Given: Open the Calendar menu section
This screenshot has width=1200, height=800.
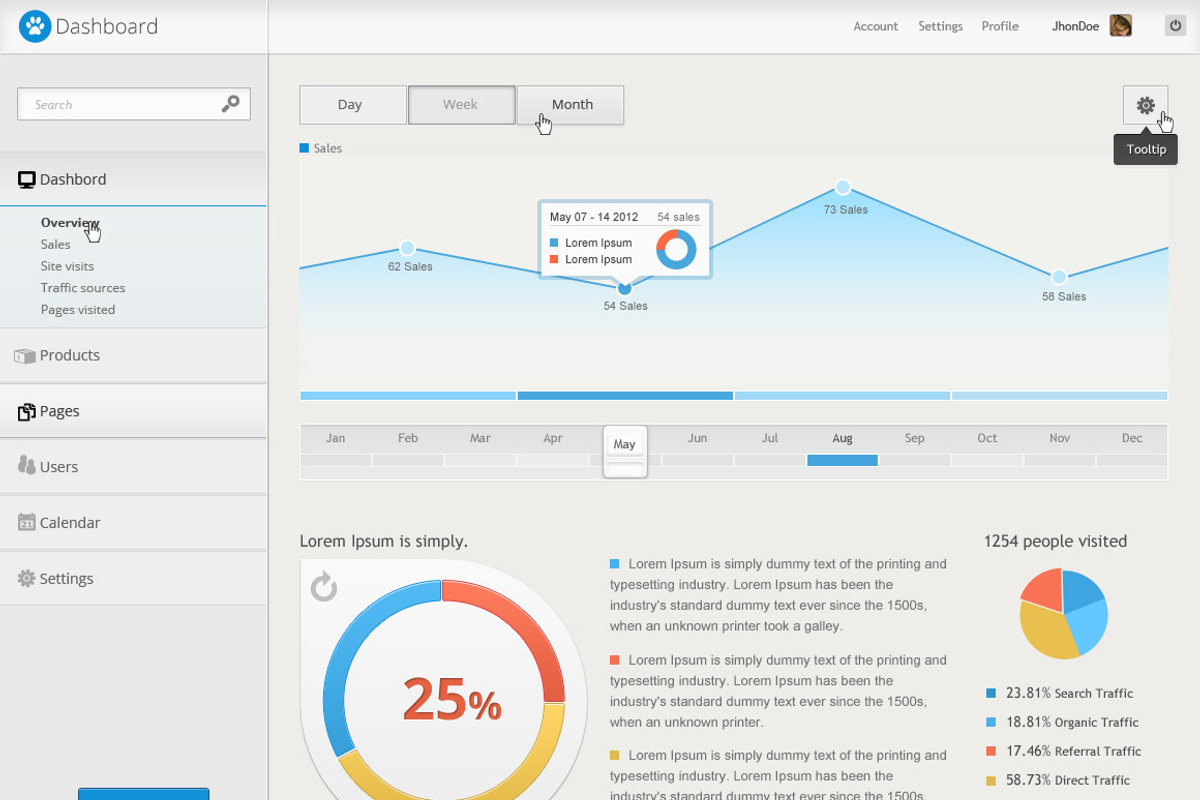Looking at the screenshot, I should point(133,523).
